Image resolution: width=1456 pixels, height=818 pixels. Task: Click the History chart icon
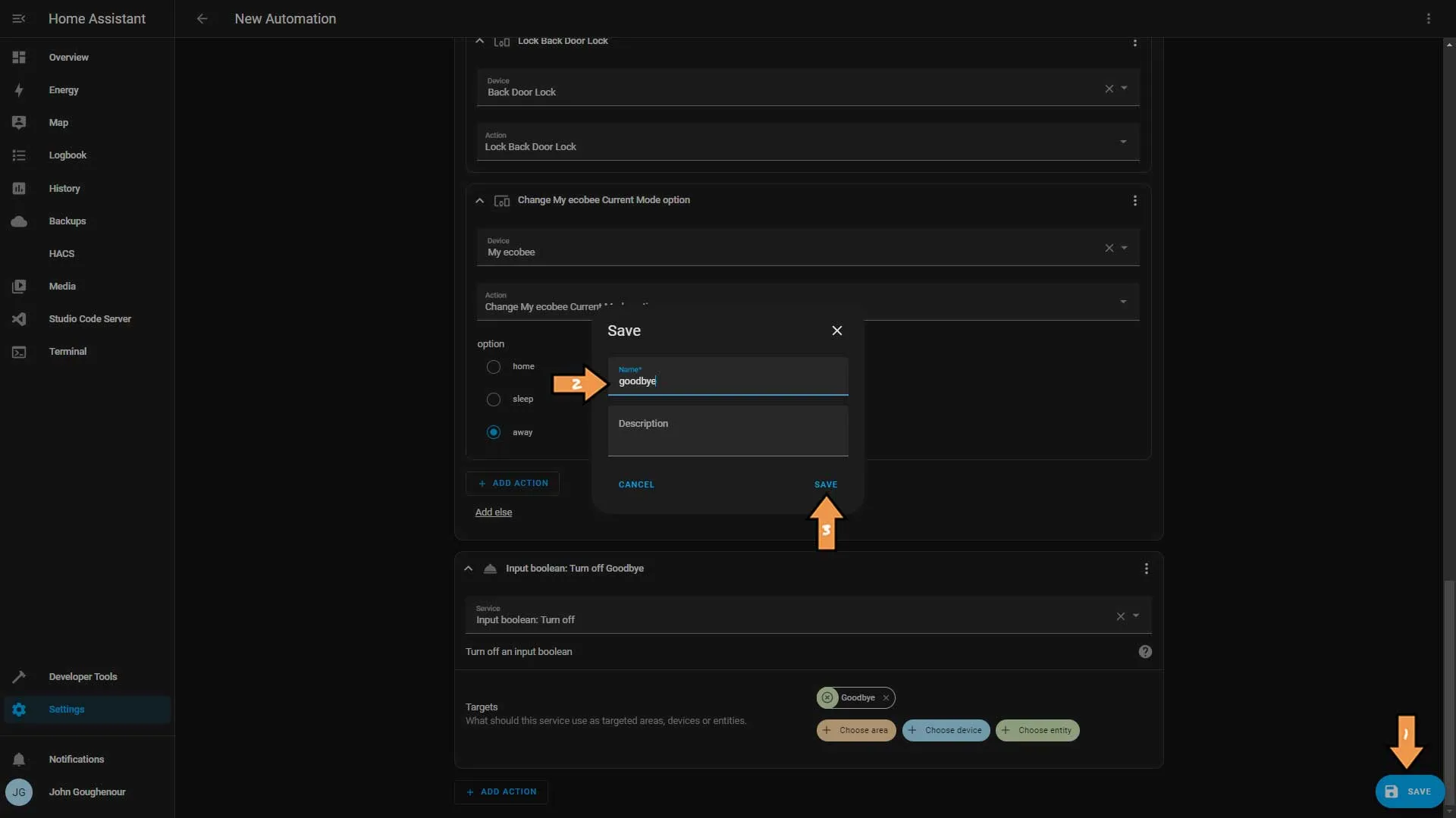(19, 188)
